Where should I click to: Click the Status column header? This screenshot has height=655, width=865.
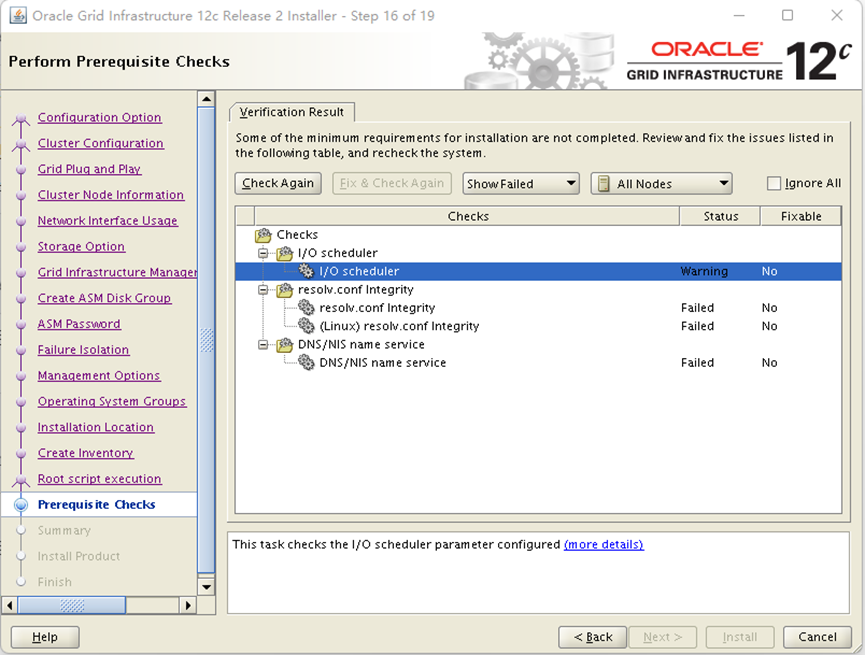pyautogui.click(x=720, y=216)
